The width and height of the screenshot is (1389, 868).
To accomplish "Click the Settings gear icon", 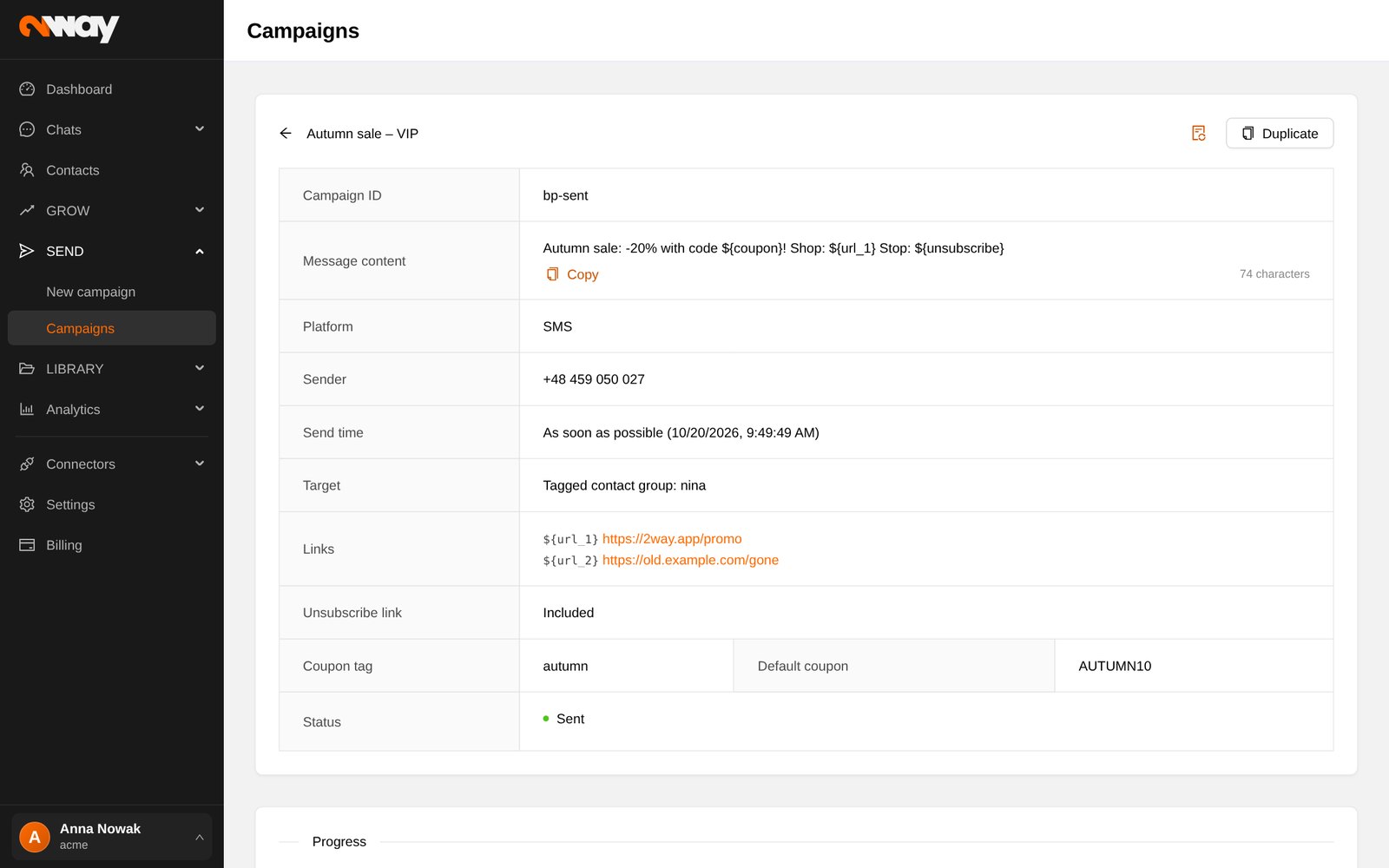I will point(27,504).
